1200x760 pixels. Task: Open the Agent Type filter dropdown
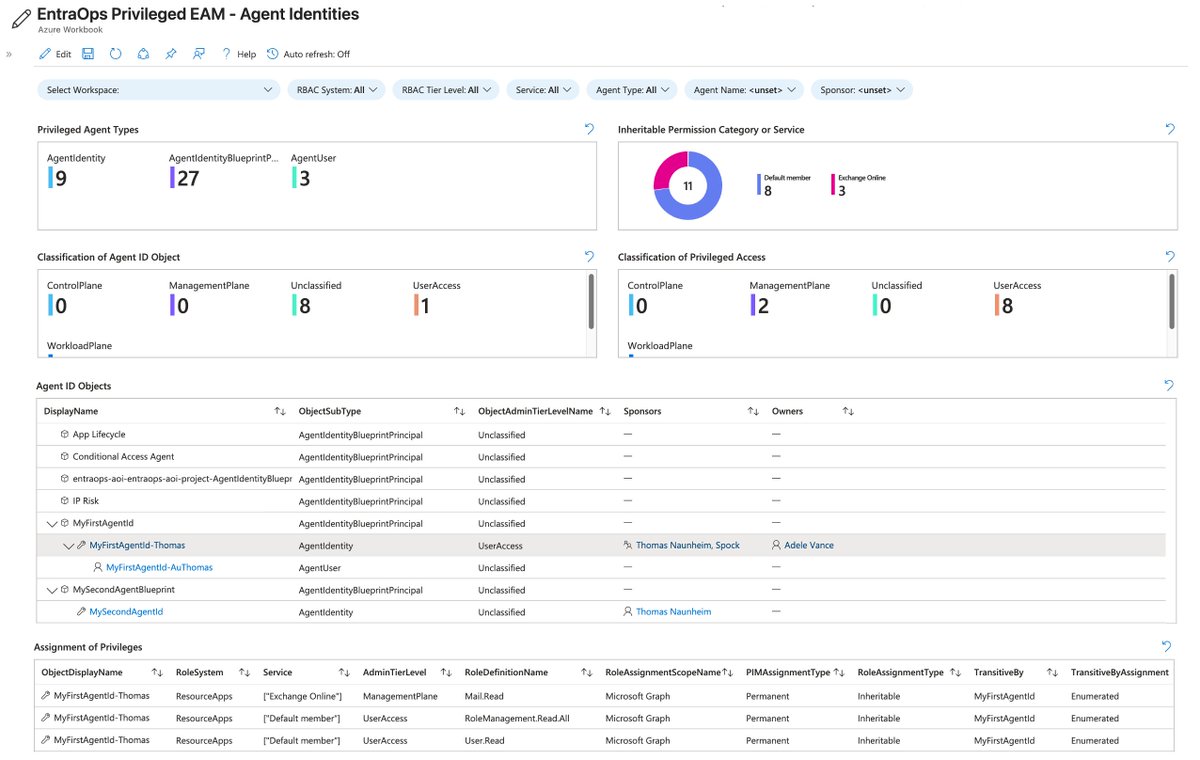(x=631, y=90)
